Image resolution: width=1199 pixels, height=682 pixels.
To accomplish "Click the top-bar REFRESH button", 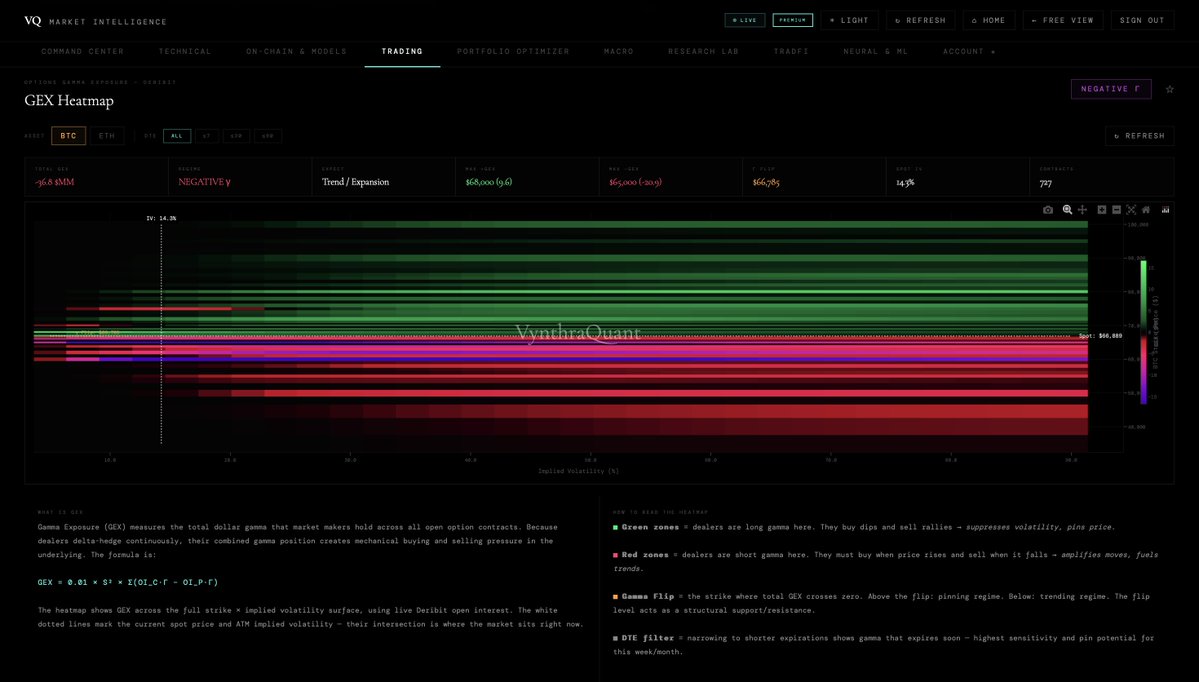I will 921,21.
